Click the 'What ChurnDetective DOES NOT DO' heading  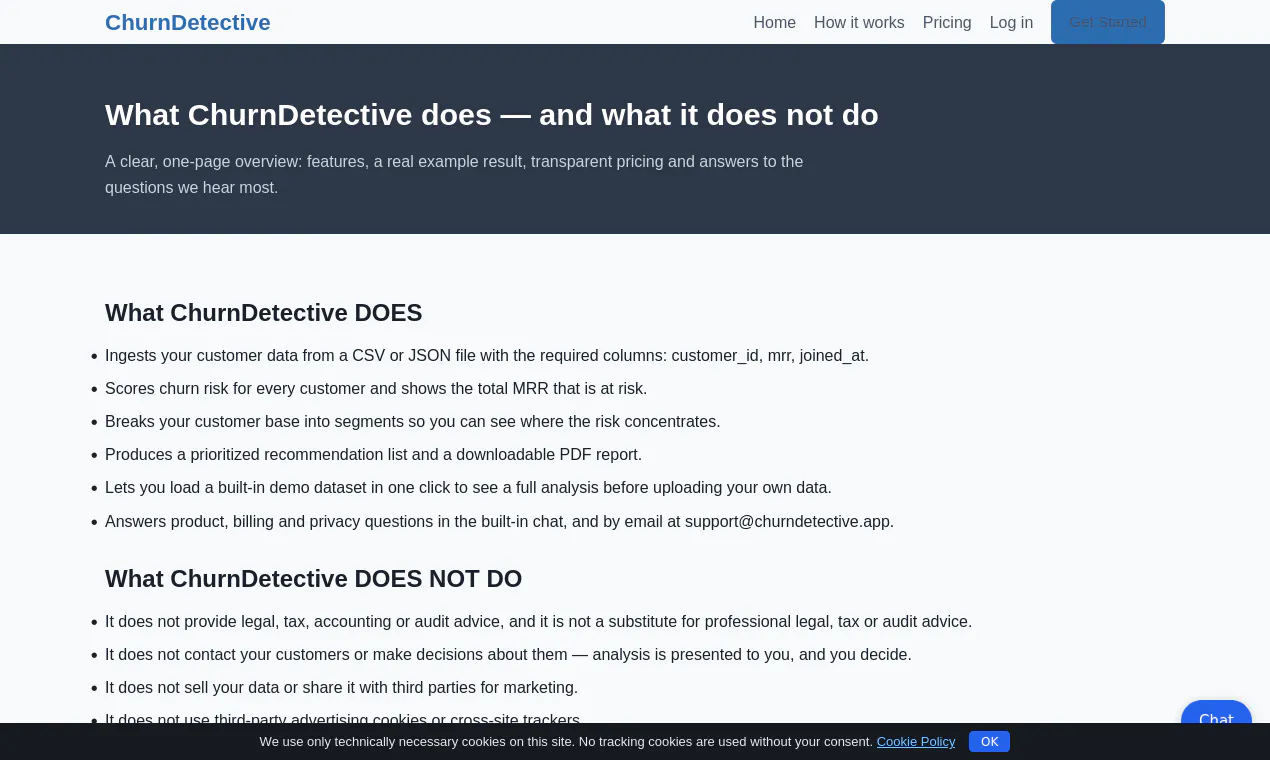pyautogui.click(x=314, y=579)
